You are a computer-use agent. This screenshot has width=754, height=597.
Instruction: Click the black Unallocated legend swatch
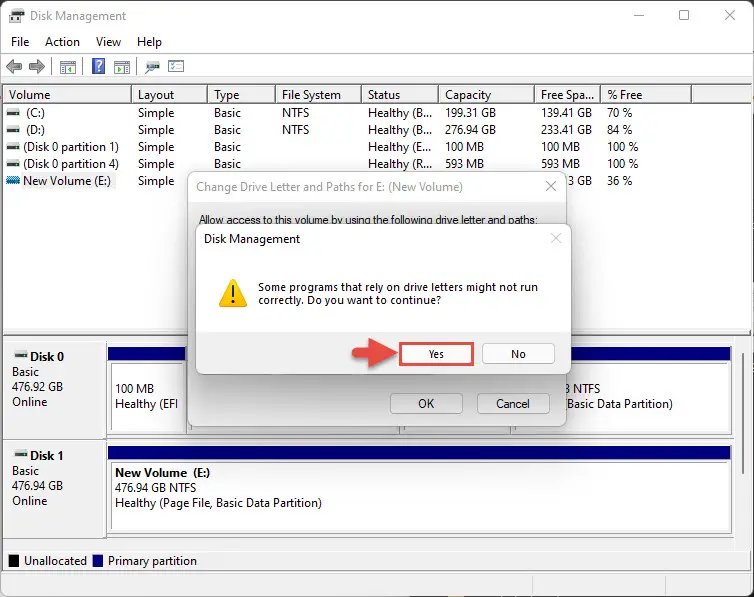coord(14,561)
